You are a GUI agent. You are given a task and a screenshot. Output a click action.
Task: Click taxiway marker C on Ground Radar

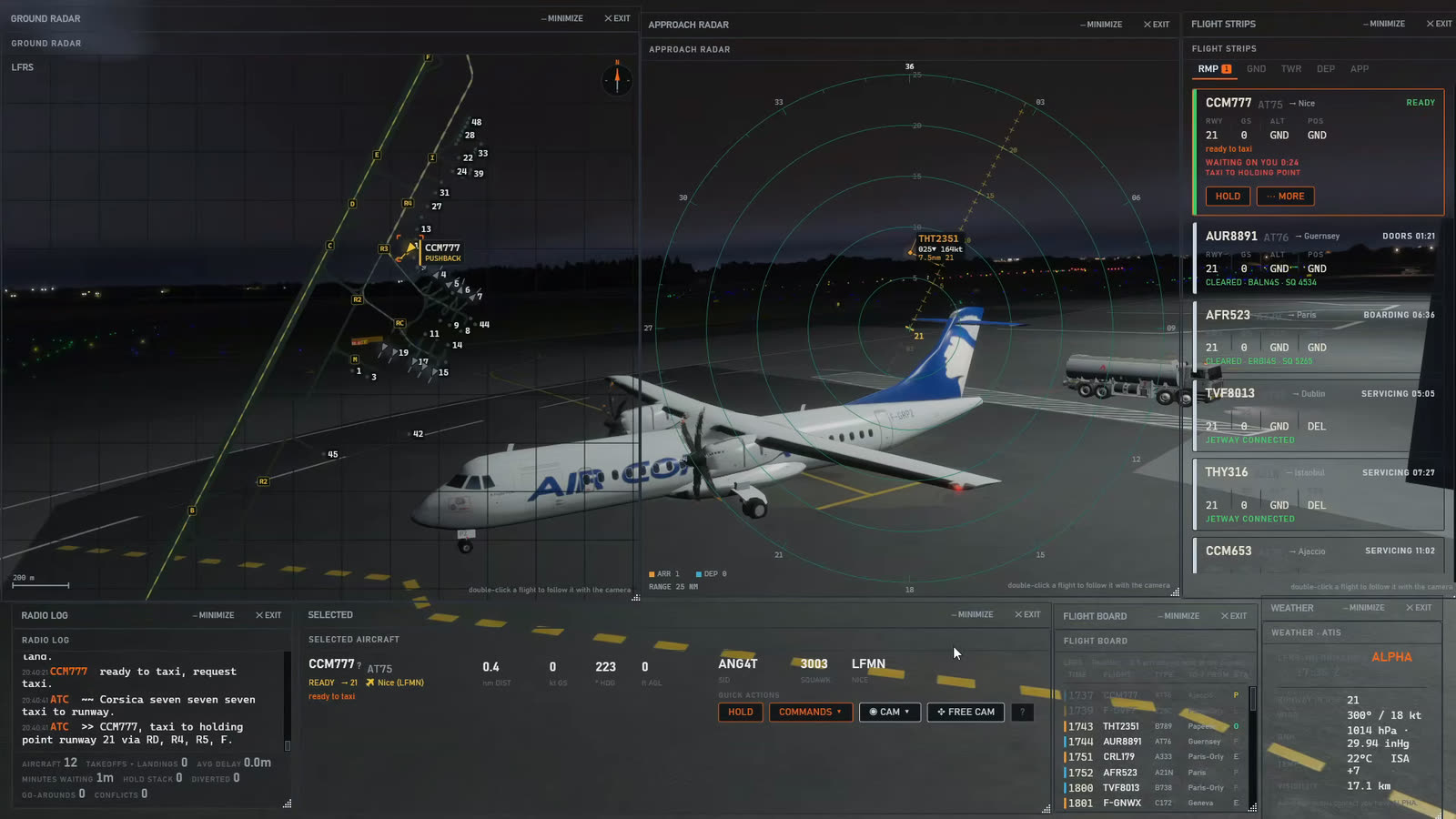click(x=329, y=246)
